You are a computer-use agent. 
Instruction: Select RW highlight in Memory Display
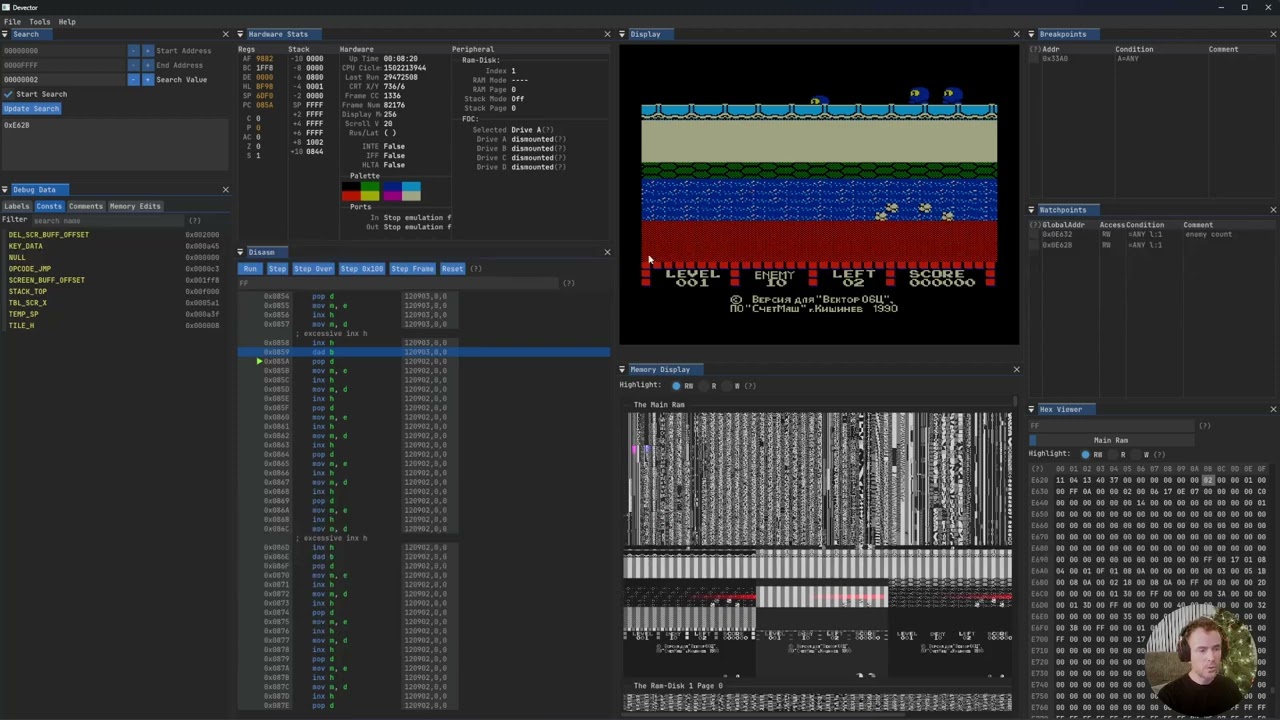pyautogui.click(x=677, y=386)
